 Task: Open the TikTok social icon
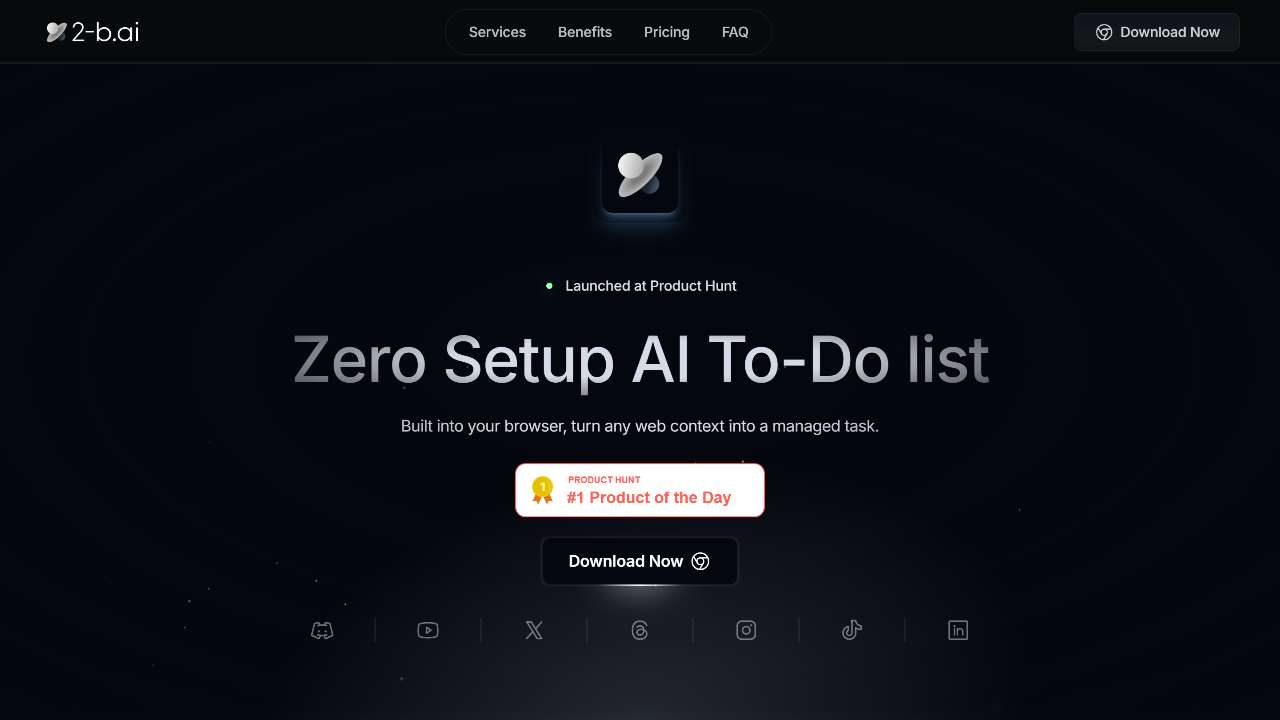pos(852,630)
